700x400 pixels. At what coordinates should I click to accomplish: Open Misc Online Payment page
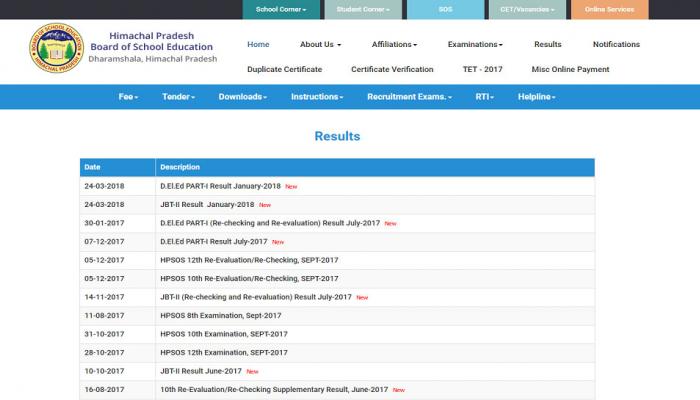[x=570, y=69]
